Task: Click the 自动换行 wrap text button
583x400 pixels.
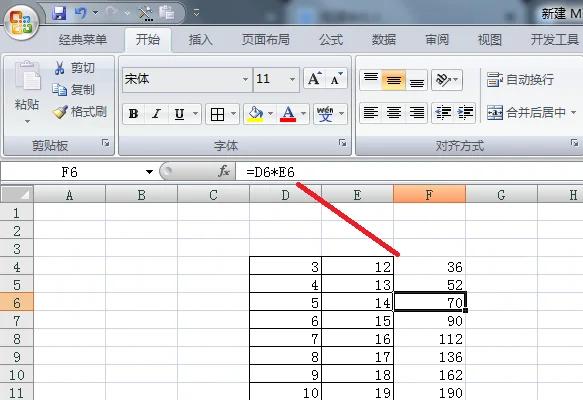Action: tap(520, 79)
